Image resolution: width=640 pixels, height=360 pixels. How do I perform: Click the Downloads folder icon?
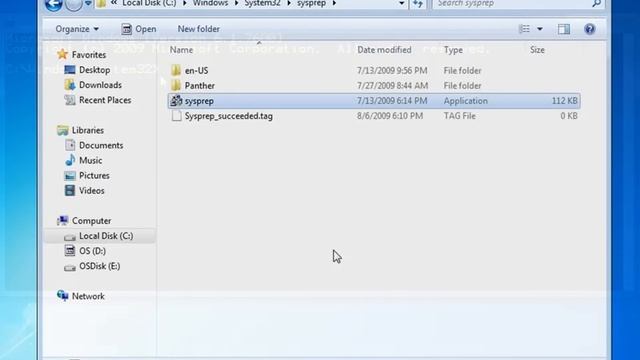click(x=70, y=84)
